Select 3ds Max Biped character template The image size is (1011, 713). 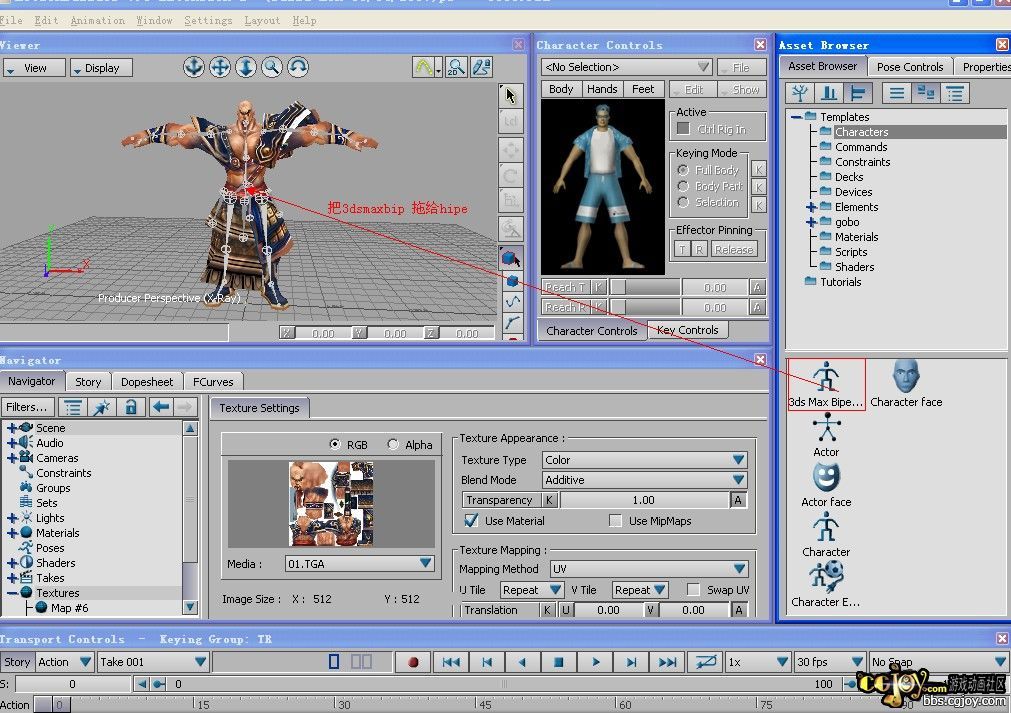(x=826, y=385)
